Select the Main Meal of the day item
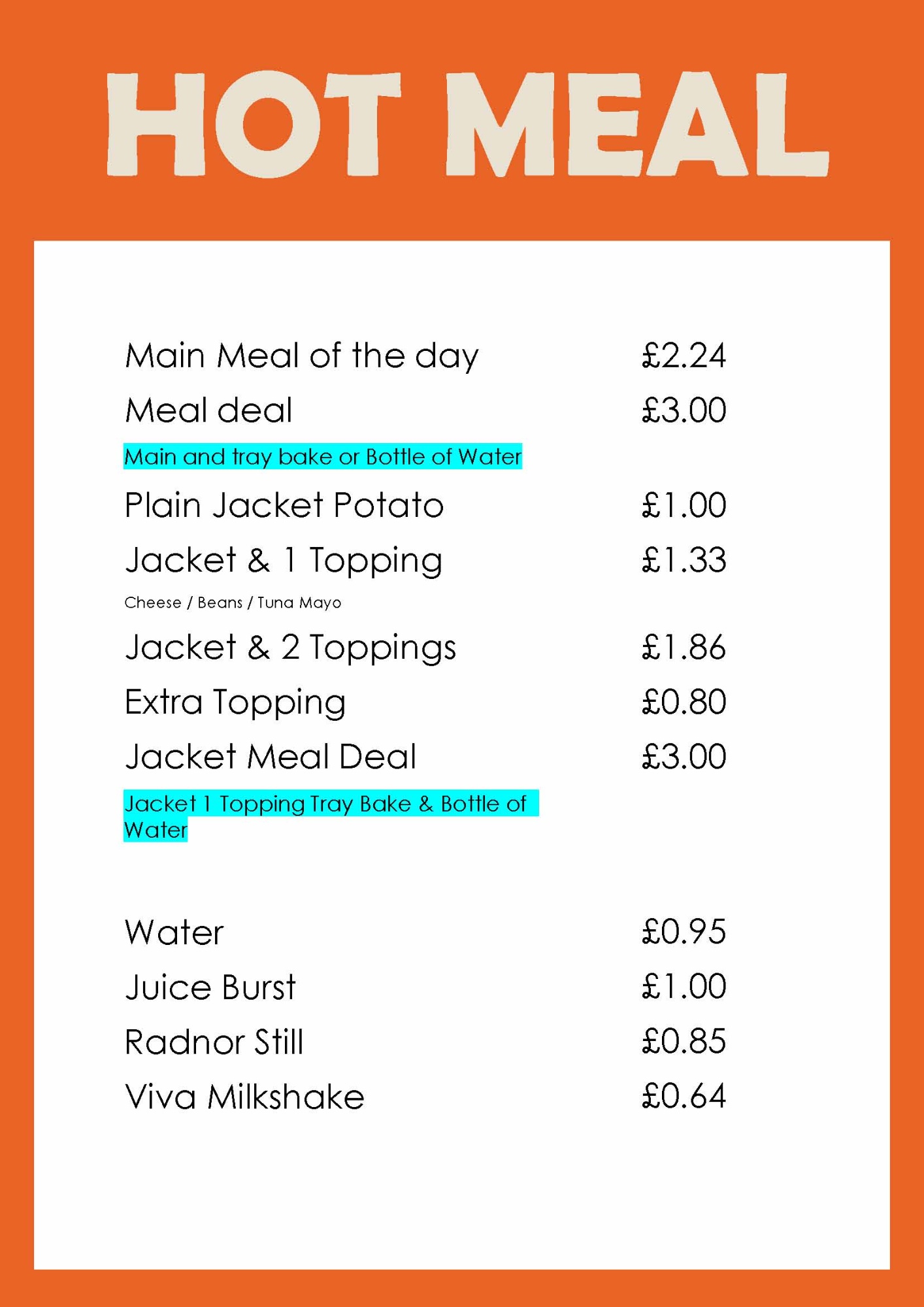 [x=301, y=356]
